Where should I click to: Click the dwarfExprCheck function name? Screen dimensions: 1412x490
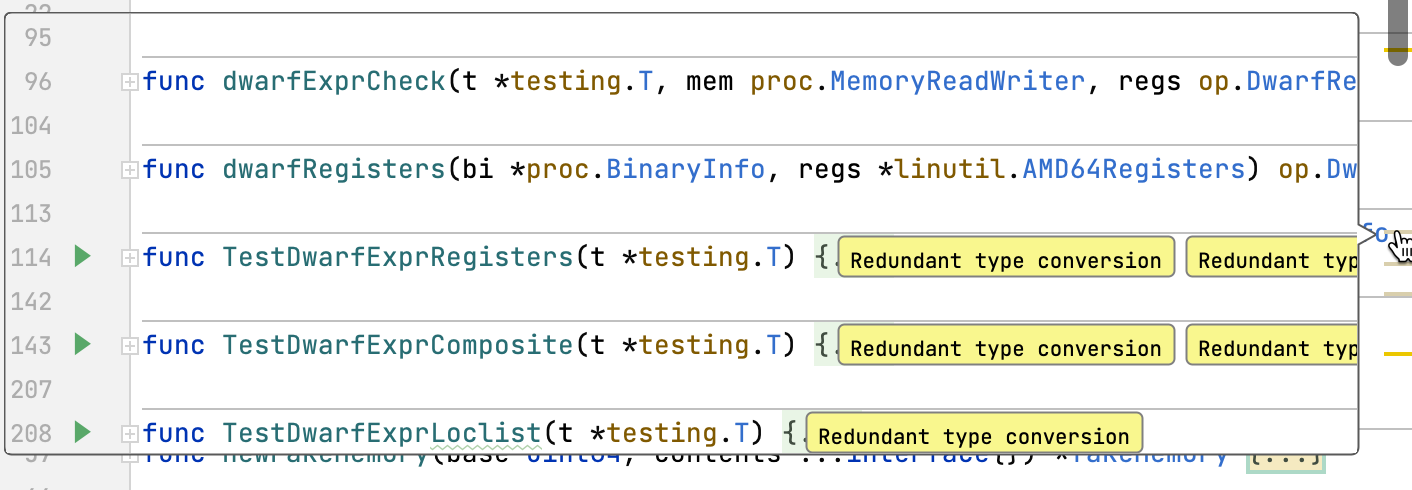point(334,81)
